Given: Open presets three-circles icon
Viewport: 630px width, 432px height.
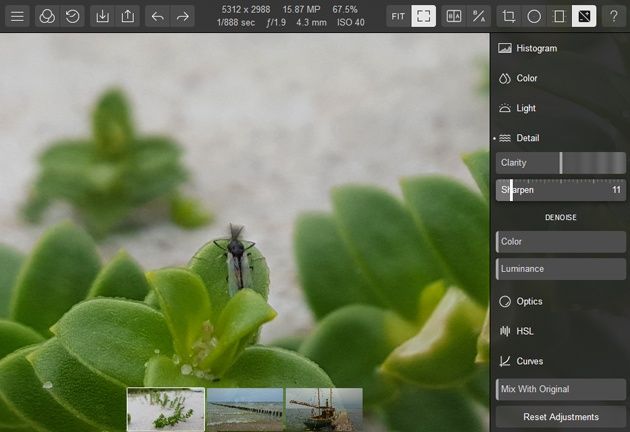Looking at the screenshot, I should pyautogui.click(x=47, y=16).
